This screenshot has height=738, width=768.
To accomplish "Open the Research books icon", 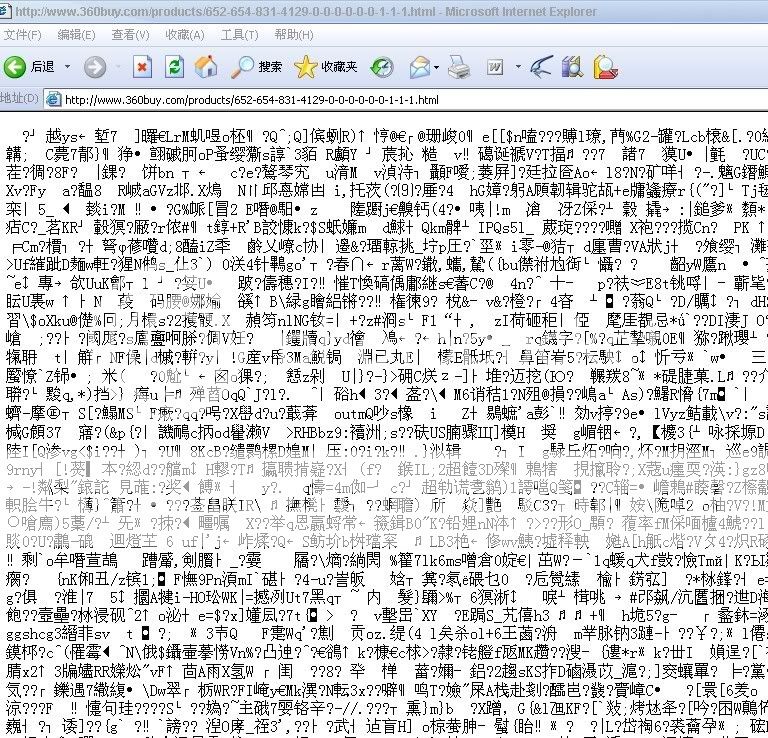I will 572,67.
